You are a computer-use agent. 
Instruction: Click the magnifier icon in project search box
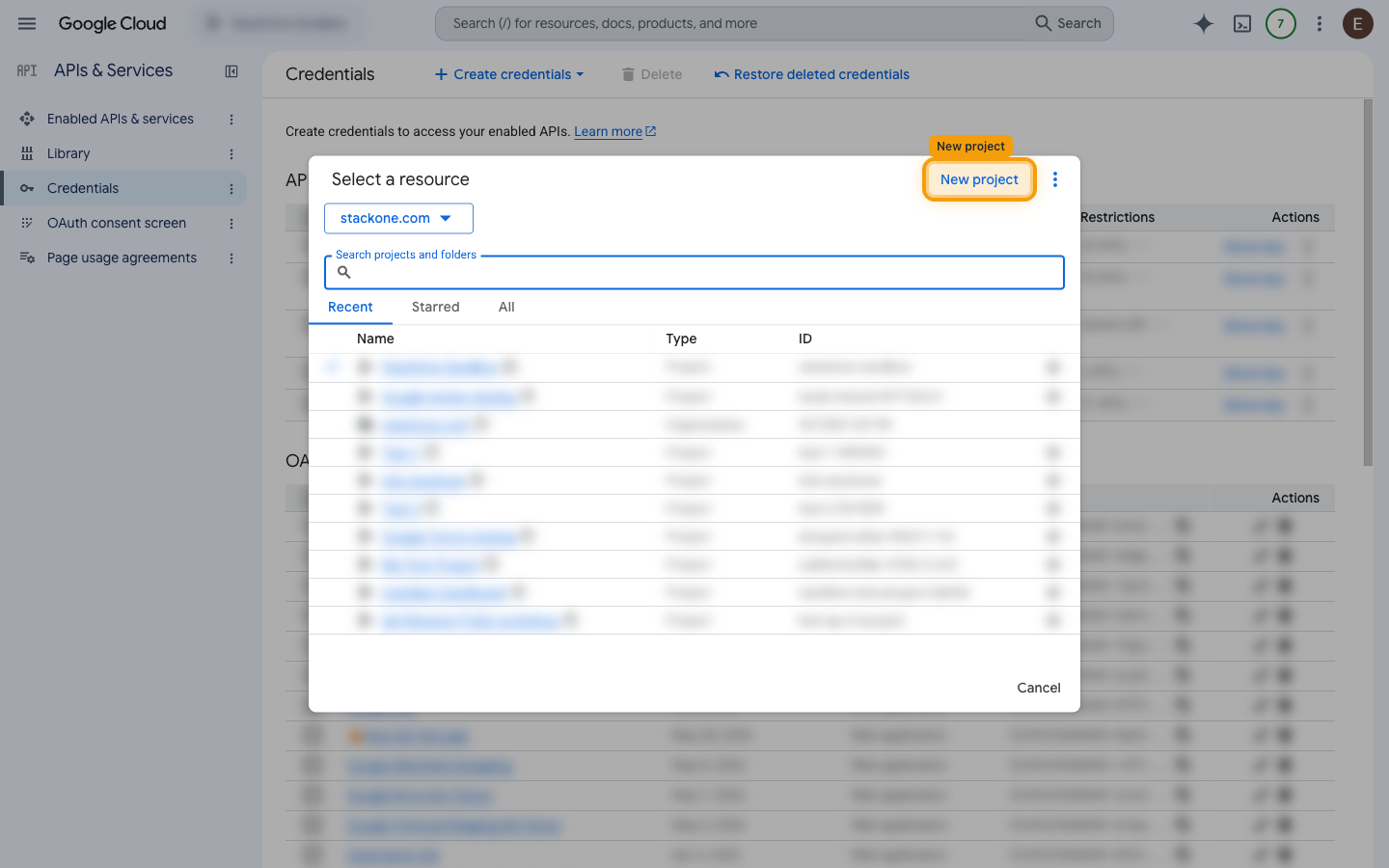tap(344, 272)
